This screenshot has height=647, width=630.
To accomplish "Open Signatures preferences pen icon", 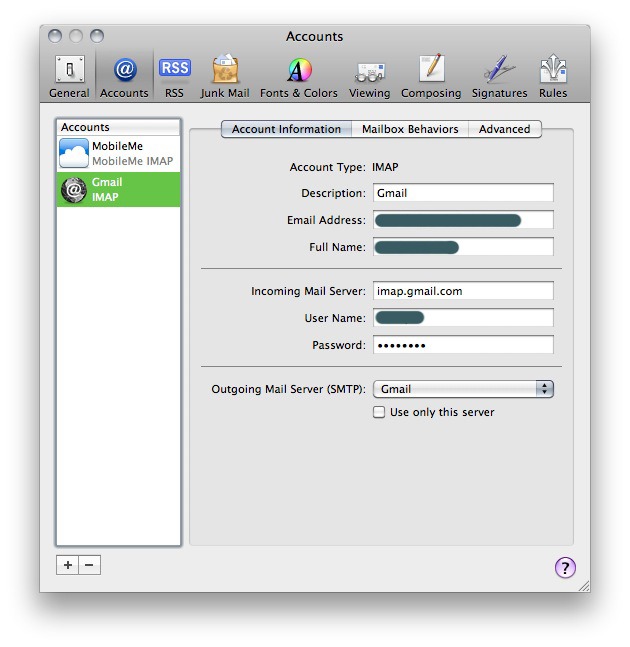I will tap(500, 69).
